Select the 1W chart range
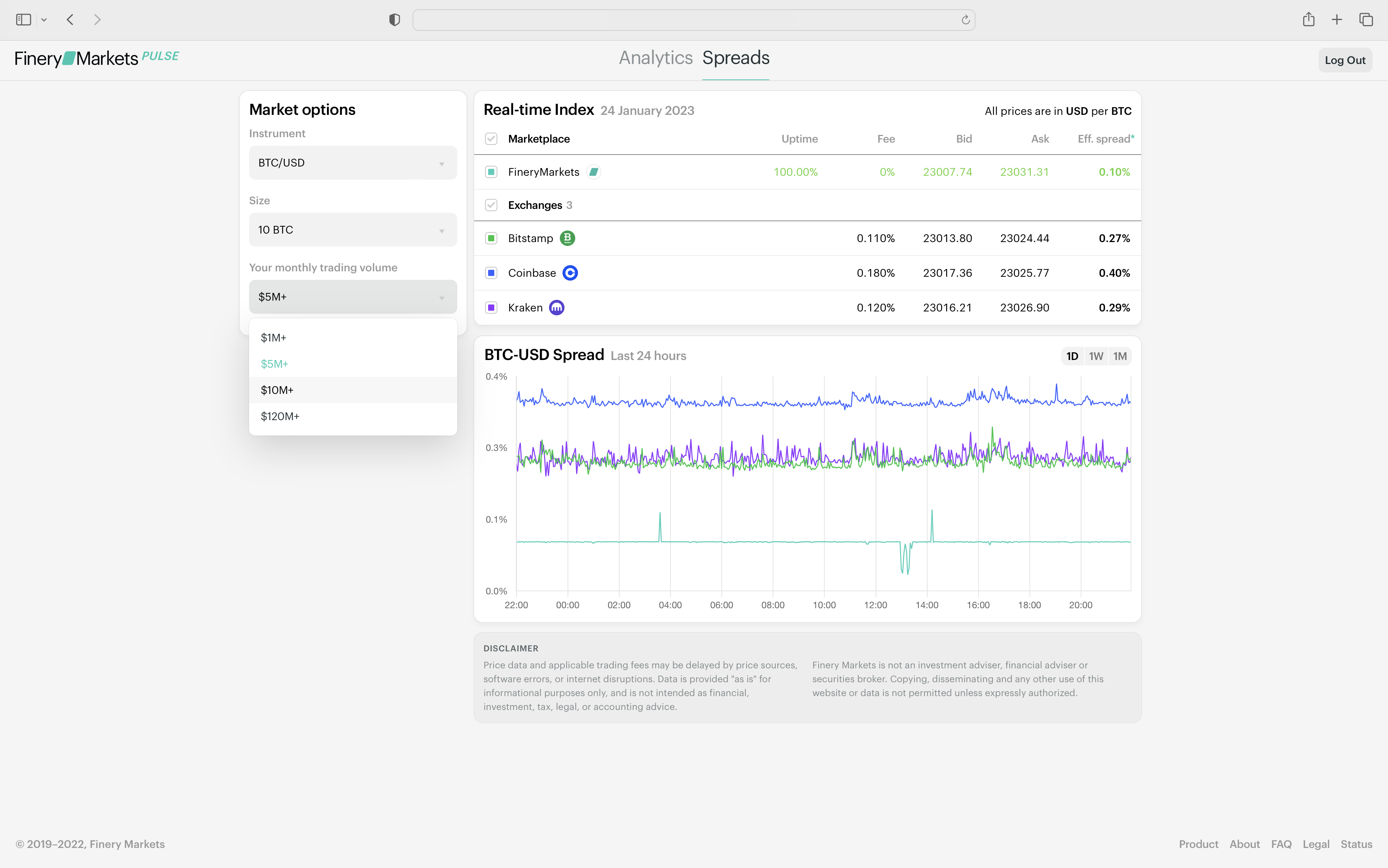The width and height of the screenshot is (1388, 868). tap(1096, 356)
